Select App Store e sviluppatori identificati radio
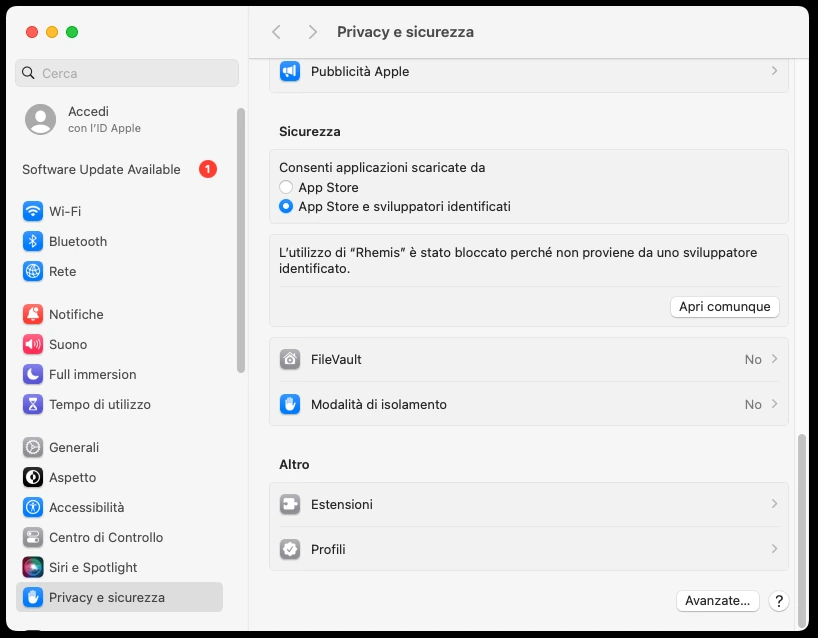The height and width of the screenshot is (638, 818). click(x=286, y=206)
